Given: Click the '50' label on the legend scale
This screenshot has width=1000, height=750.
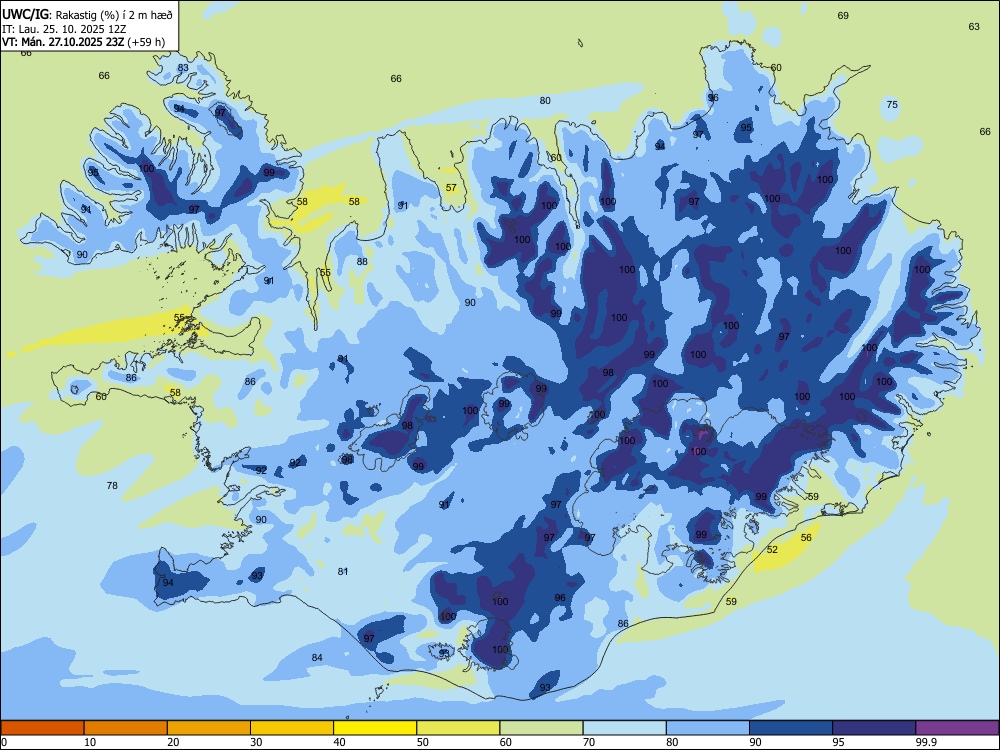Looking at the screenshot, I should (422, 742).
